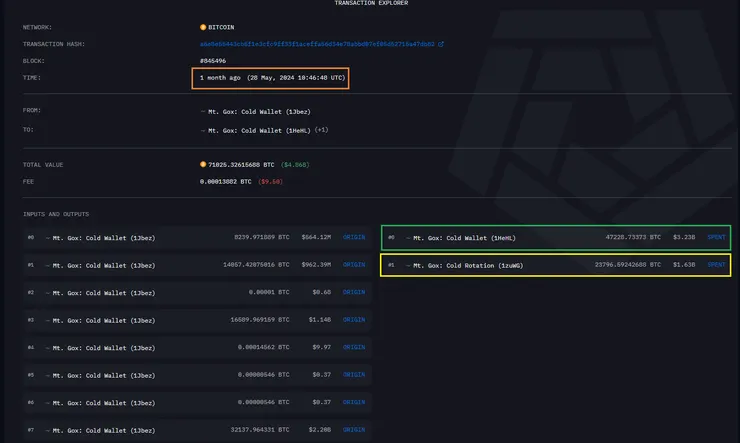Open input #5 Mt. Gox Cold Wallet entity
Image resolution: width=740 pixels, height=443 pixels.
[104, 376]
